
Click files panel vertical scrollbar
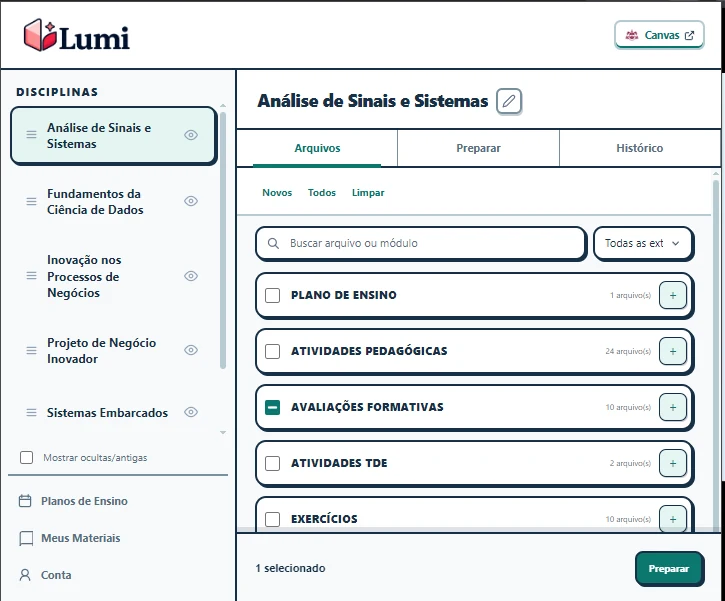click(716, 354)
